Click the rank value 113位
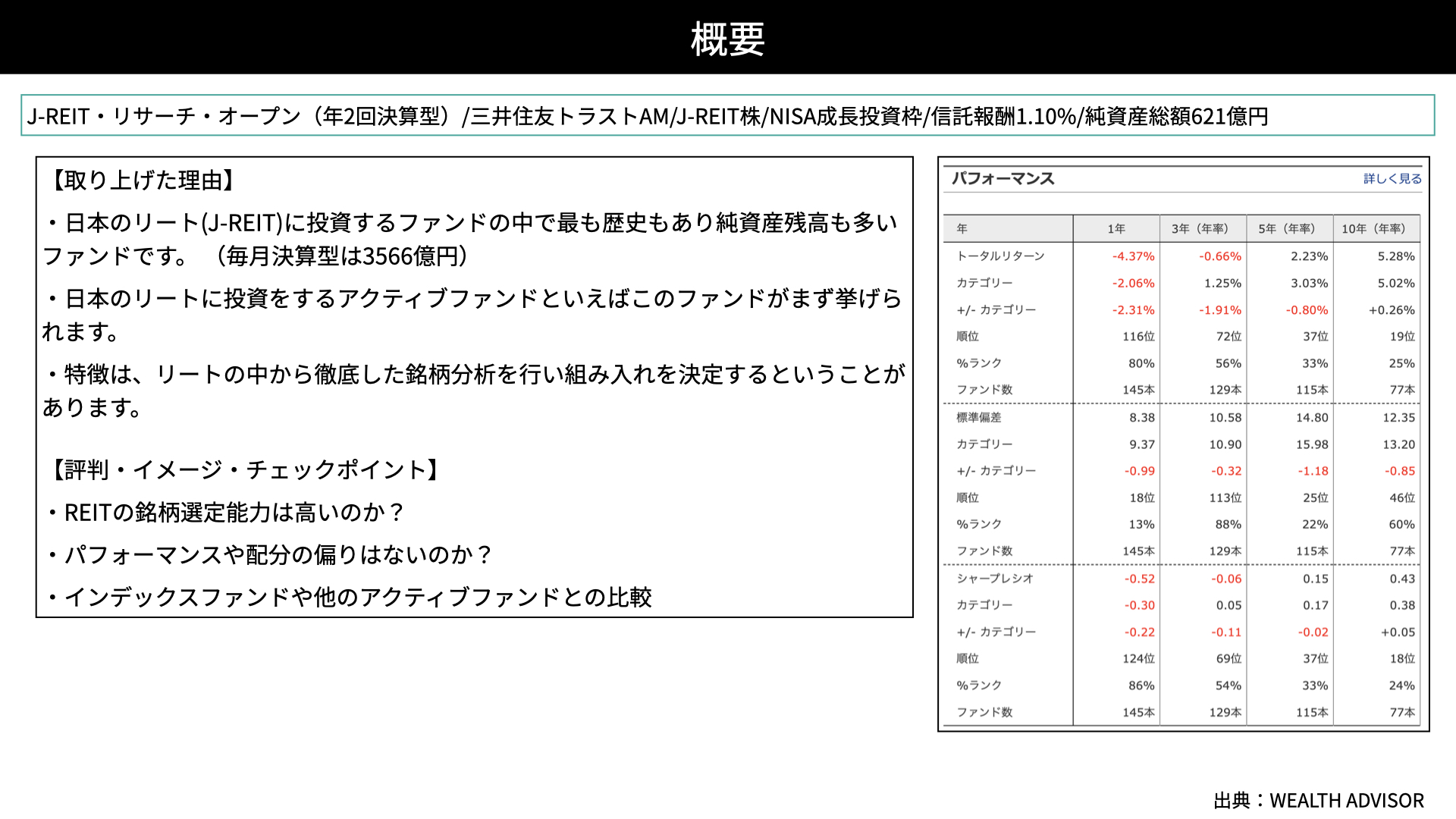The height and width of the screenshot is (819, 1456). (1225, 498)
